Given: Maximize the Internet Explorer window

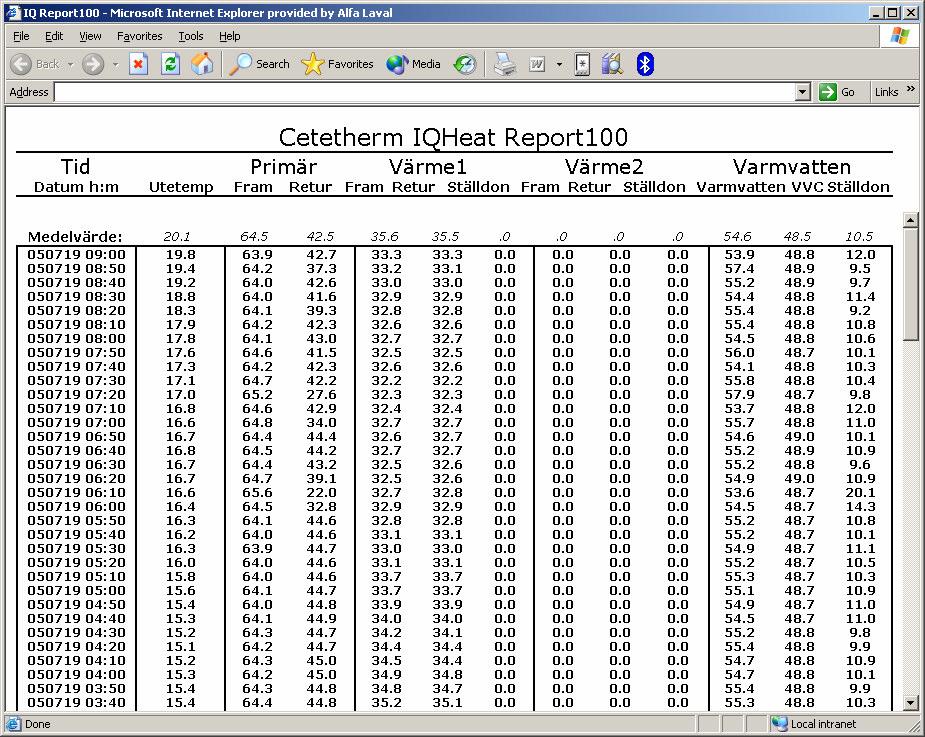Looking at the screenshot, I should 893,12.
